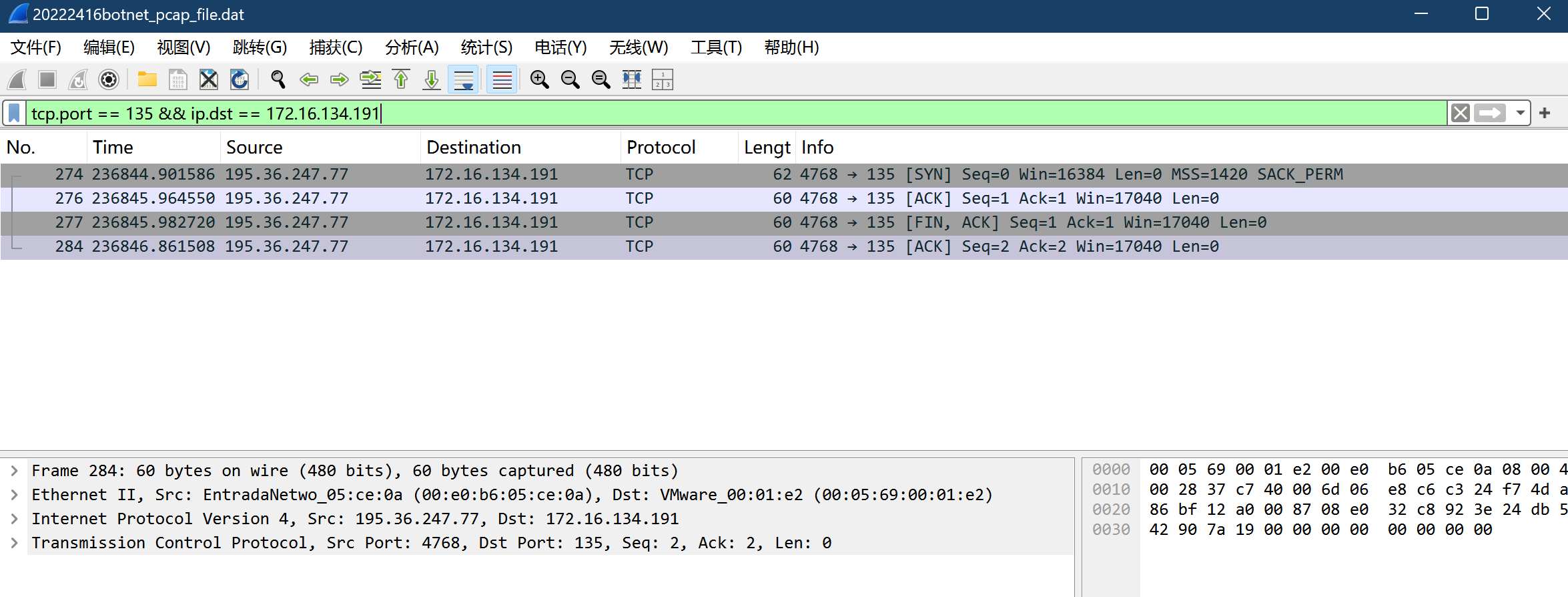Screen dimensions: 1568x597
Task: Toggle packet list colorization
Action: coord(502,79)
